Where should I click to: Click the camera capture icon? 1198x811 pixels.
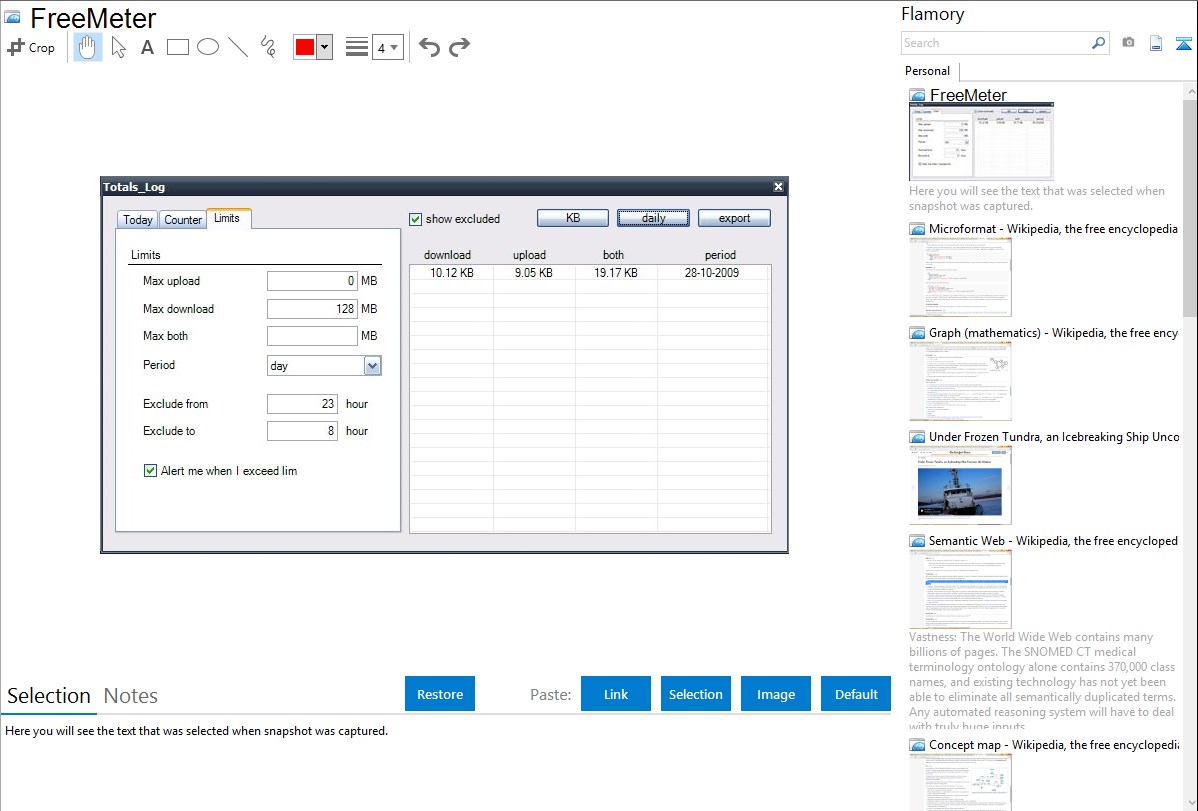tap(1128, 43)
